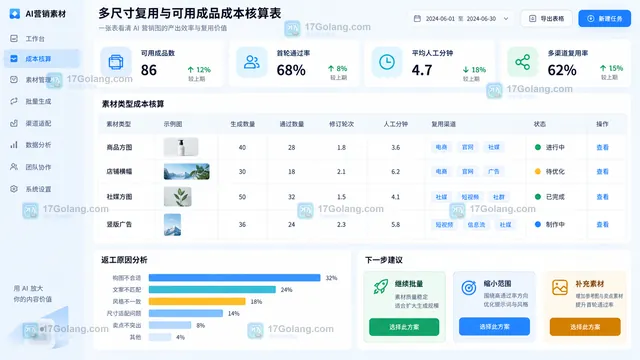Viewport: 640px width, 360px height.
Task: Click 制作中 status in 竖版广告 row
Action: click(x=550, y=224)
